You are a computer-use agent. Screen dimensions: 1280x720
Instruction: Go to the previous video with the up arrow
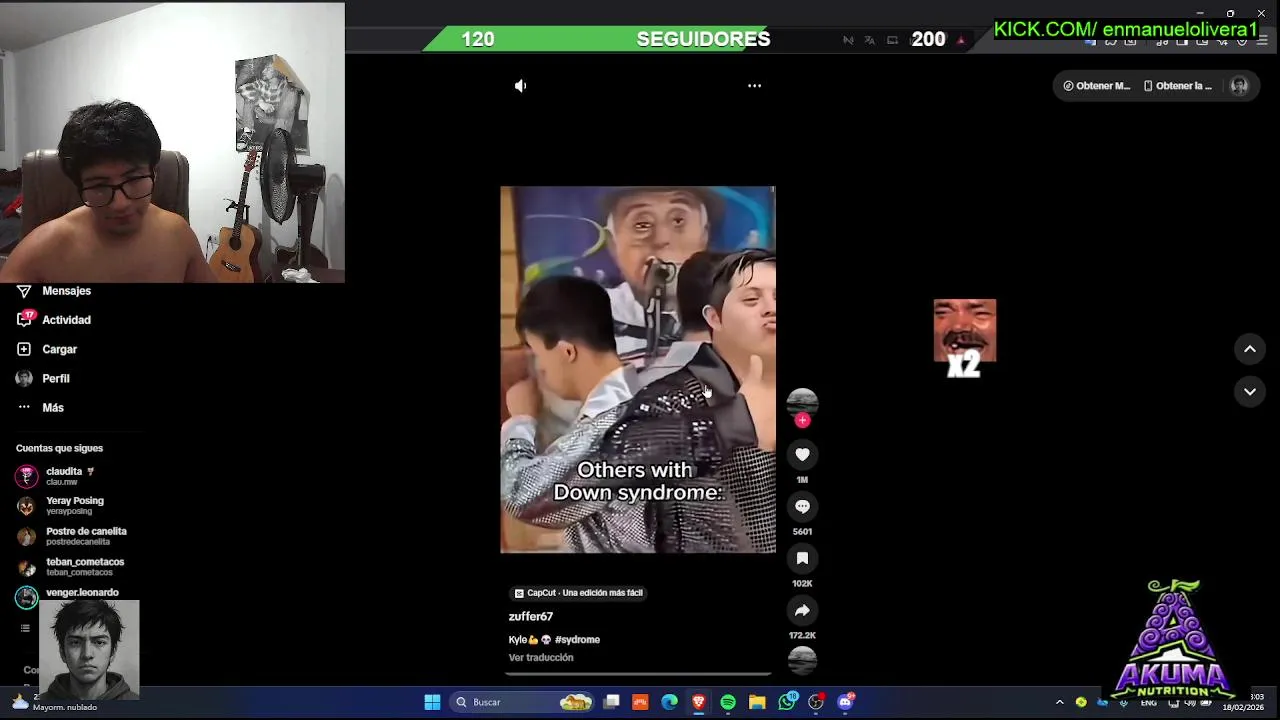point(1250,349)
